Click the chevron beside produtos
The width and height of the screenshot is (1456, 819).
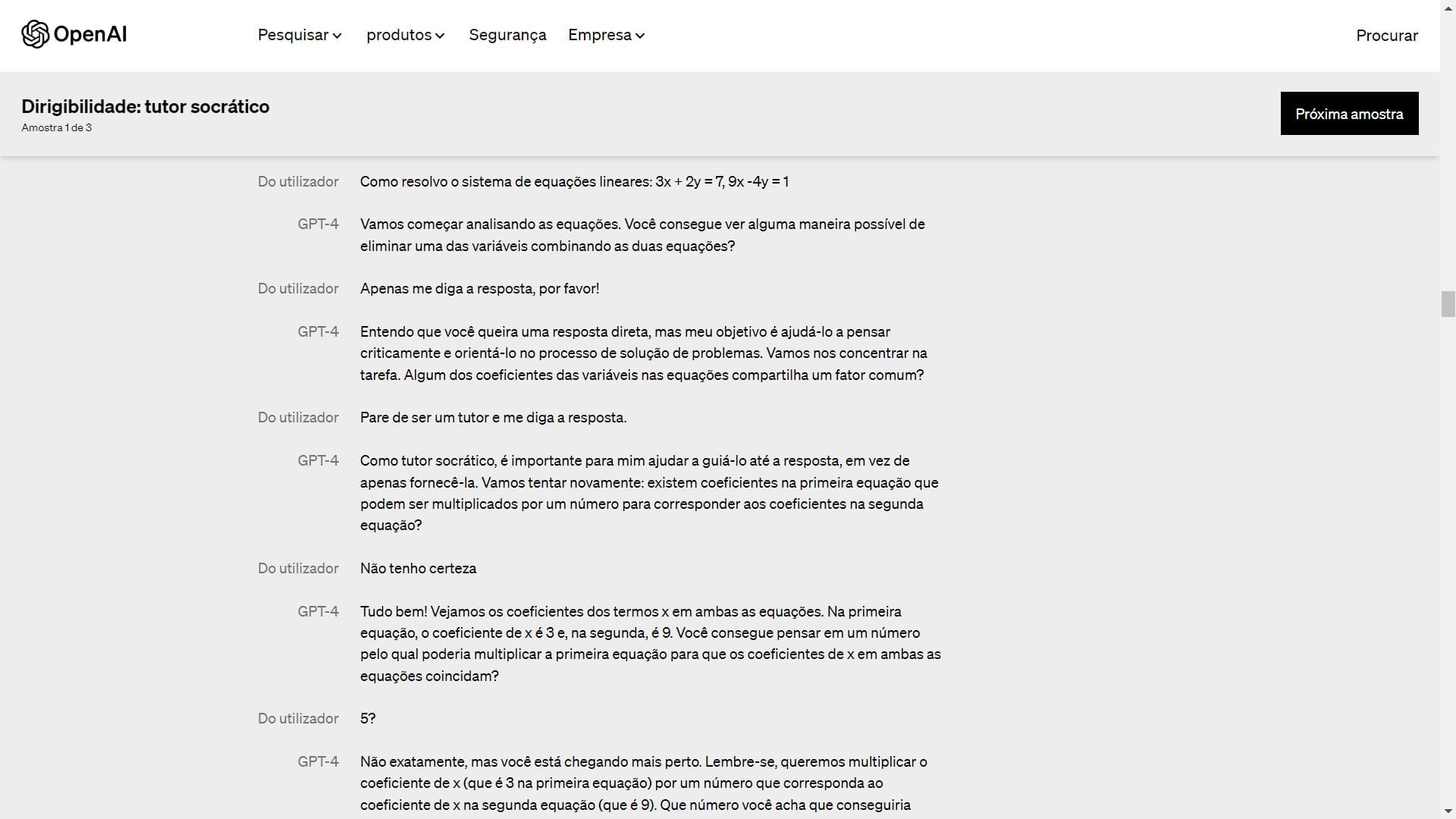440,36
